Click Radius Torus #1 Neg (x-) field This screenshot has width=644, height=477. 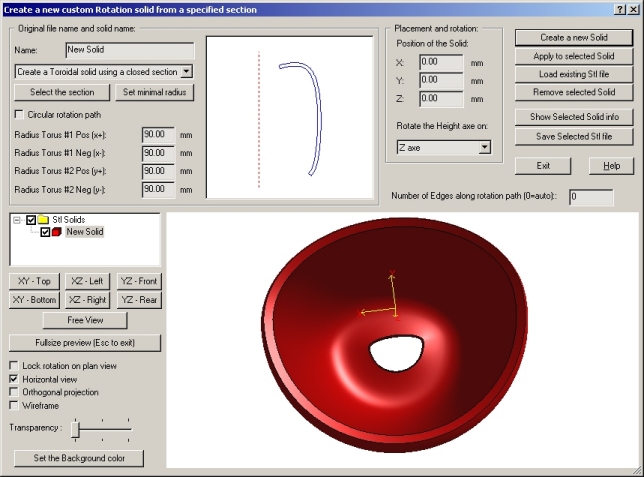[158, 153]
